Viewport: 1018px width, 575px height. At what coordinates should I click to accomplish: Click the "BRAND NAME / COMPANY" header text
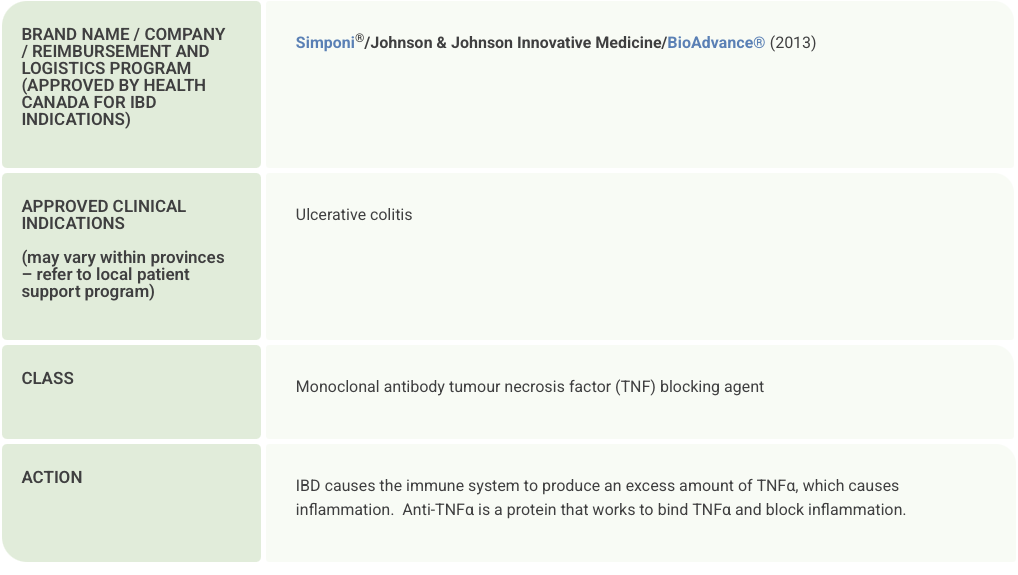coord(123,35)
